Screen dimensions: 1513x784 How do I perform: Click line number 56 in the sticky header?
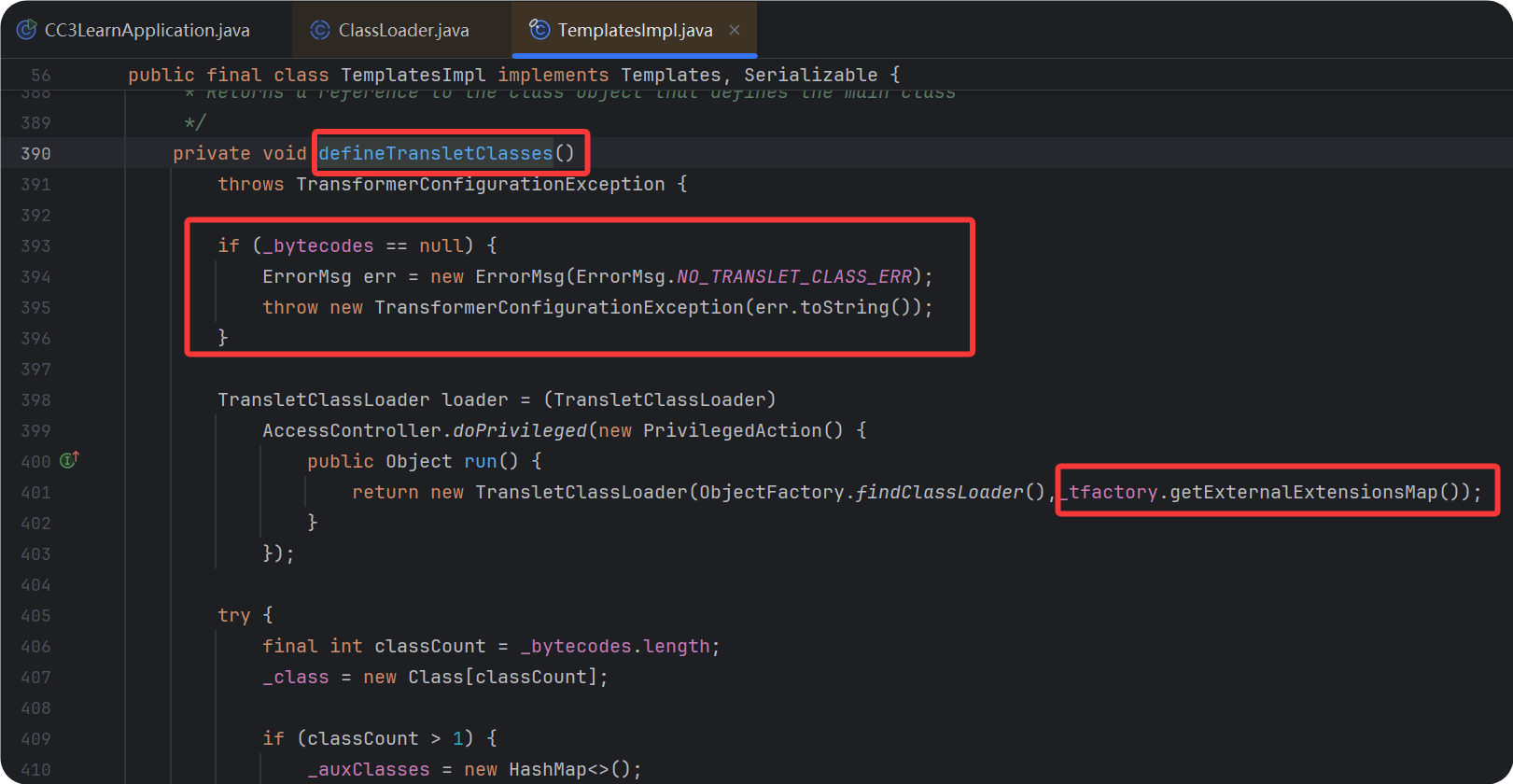41,75
